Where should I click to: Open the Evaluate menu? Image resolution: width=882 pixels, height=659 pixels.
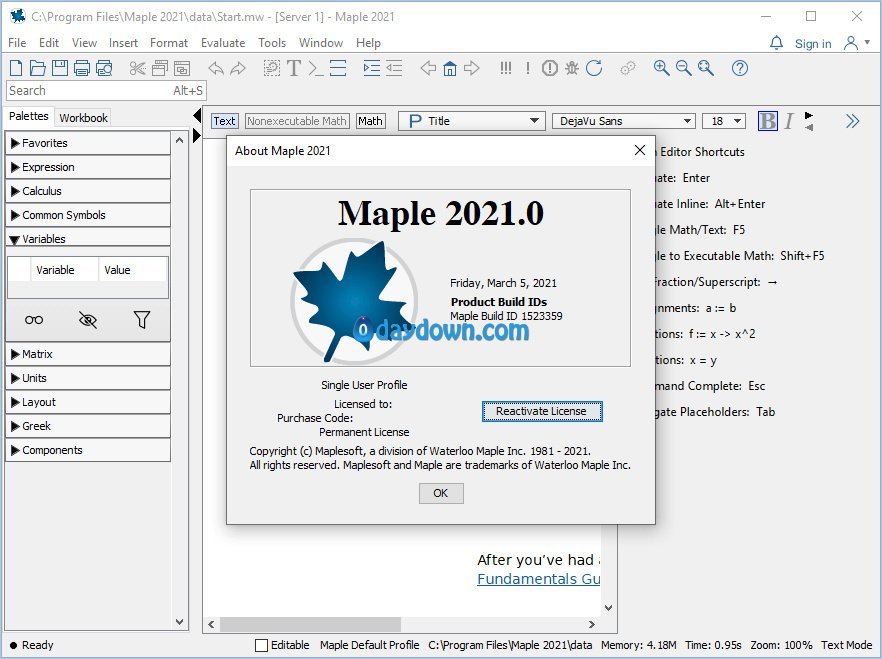point(223,43)
